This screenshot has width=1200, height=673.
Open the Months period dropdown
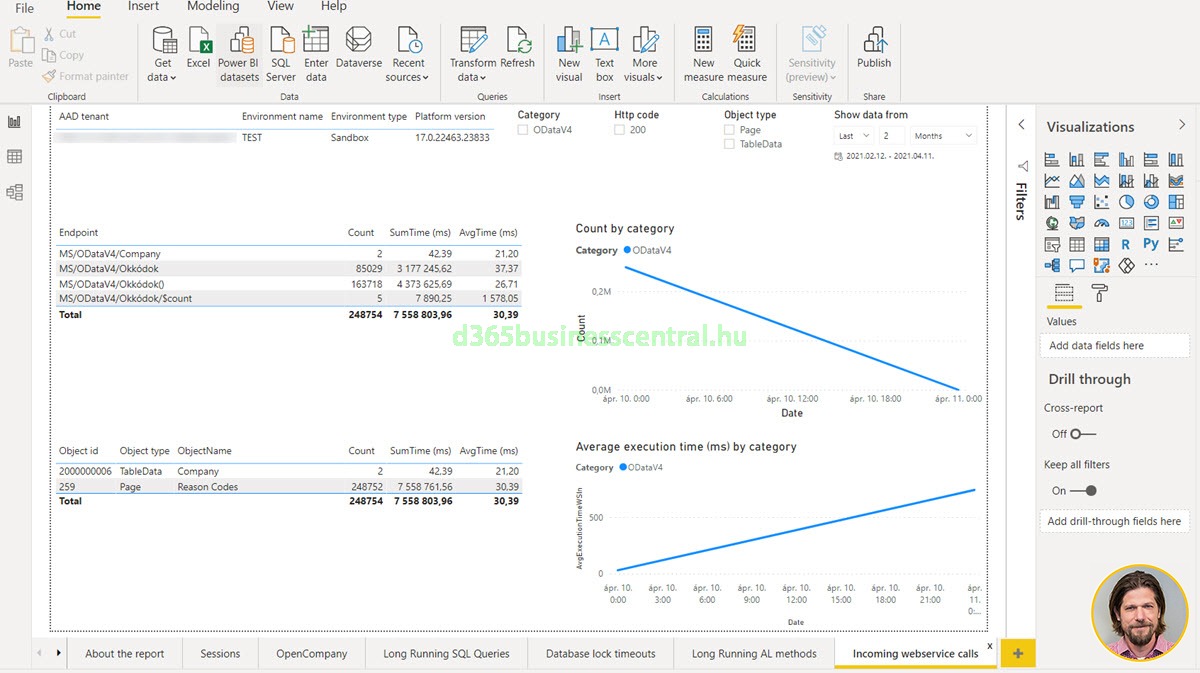click(942, 136)
